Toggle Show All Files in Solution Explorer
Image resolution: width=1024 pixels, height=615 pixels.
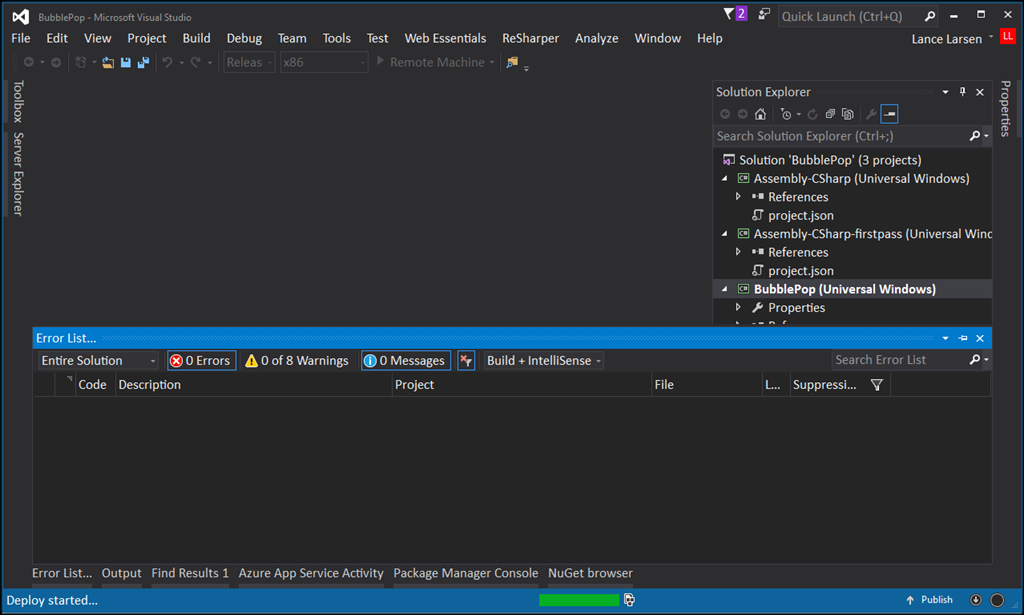(848, 114)
